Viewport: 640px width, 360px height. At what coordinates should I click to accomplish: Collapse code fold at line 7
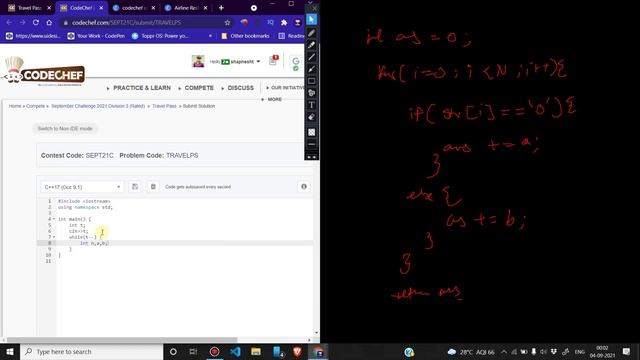[x=54, y=237]
